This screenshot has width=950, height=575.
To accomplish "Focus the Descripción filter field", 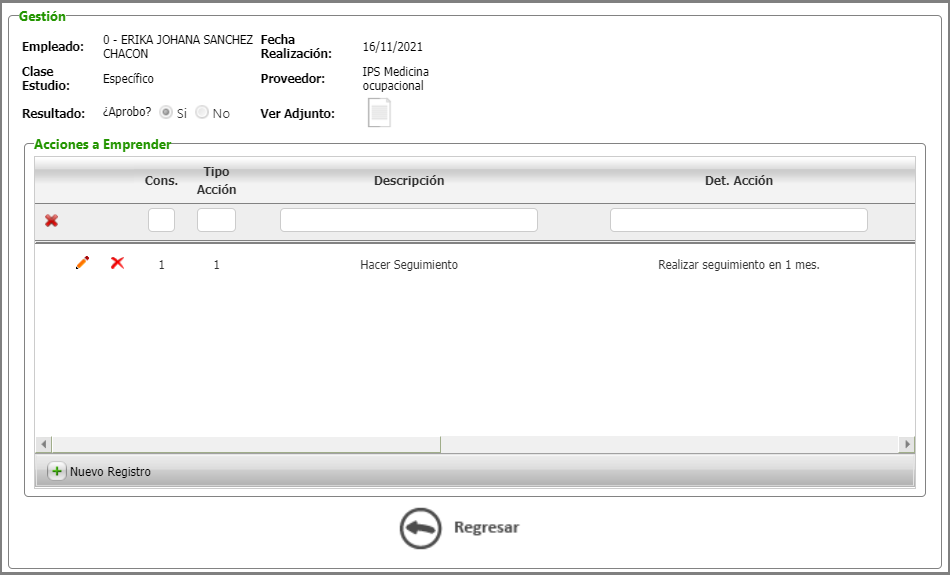I will [x=409, y=220].
